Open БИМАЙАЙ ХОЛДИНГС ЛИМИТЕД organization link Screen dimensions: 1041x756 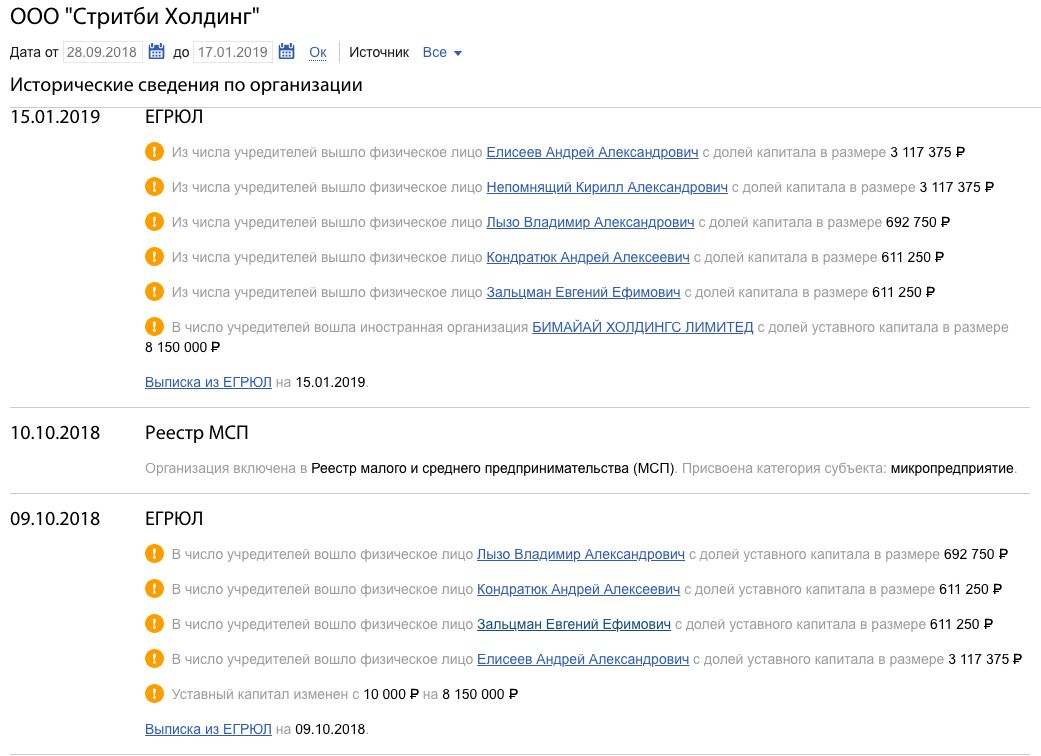[x=643, y=327]
